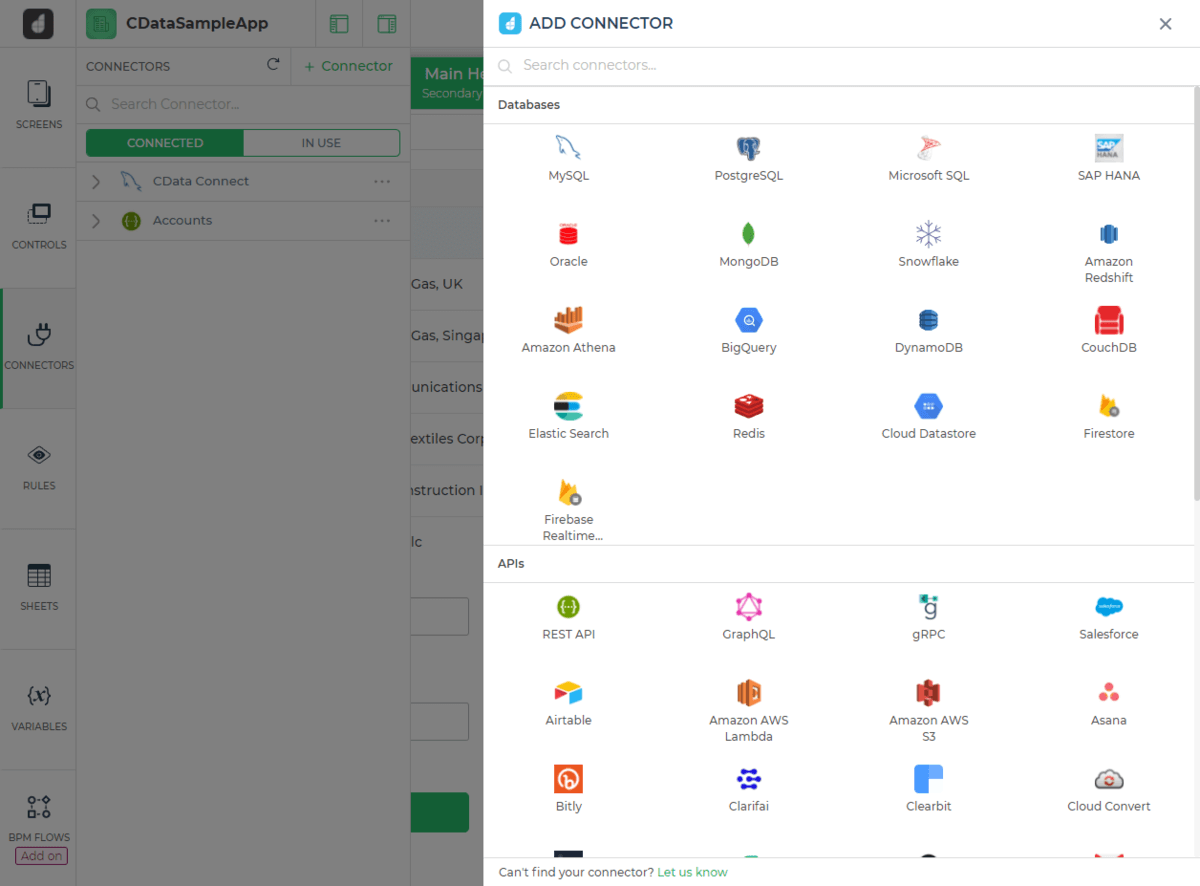
Task: Focus the Search connectors field
Action: pyautogui.click(x=841, y=65)
